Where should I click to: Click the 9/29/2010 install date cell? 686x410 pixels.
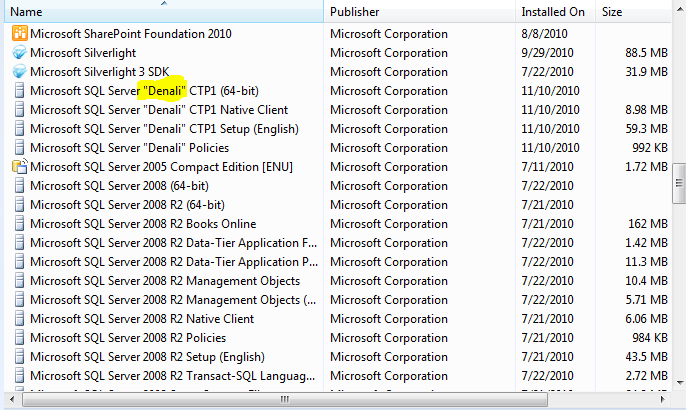pos(547,53)
